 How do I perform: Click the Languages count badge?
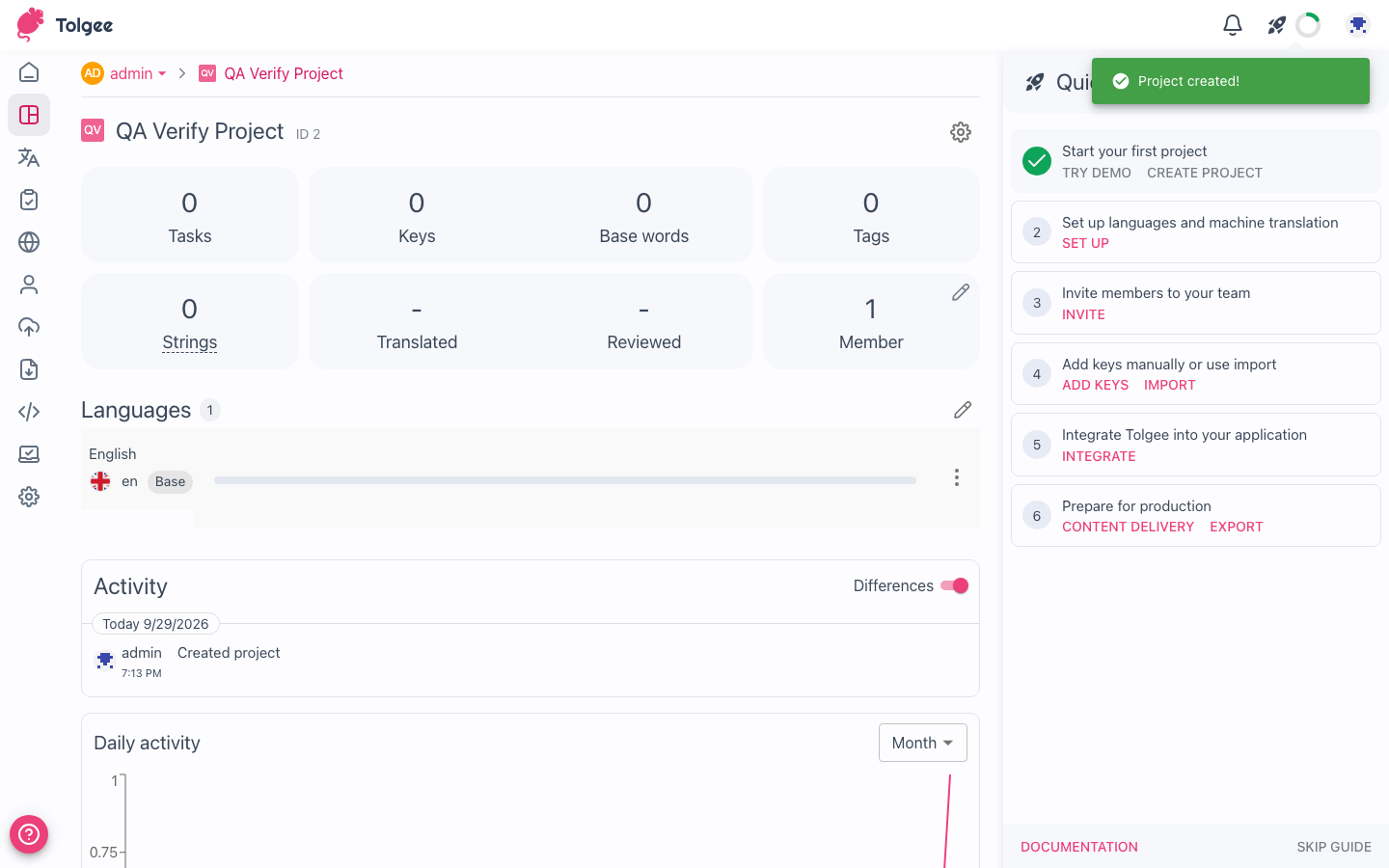coord(210,410)
